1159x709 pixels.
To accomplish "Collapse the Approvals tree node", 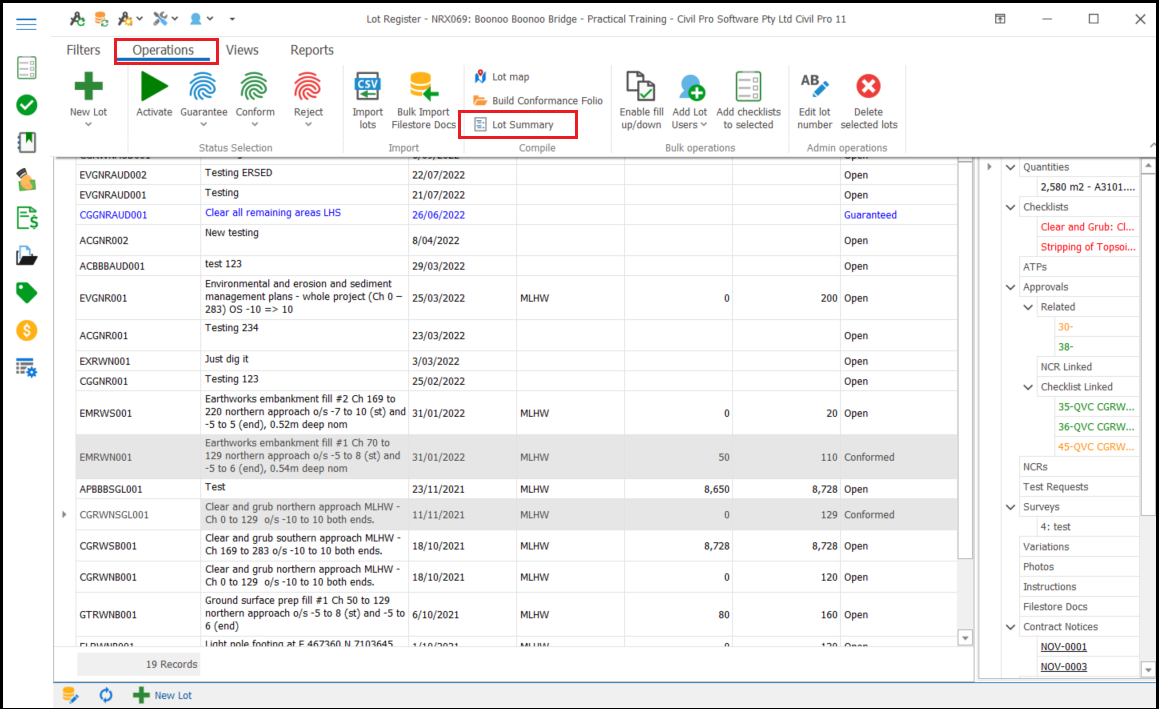I will 1010,287.
